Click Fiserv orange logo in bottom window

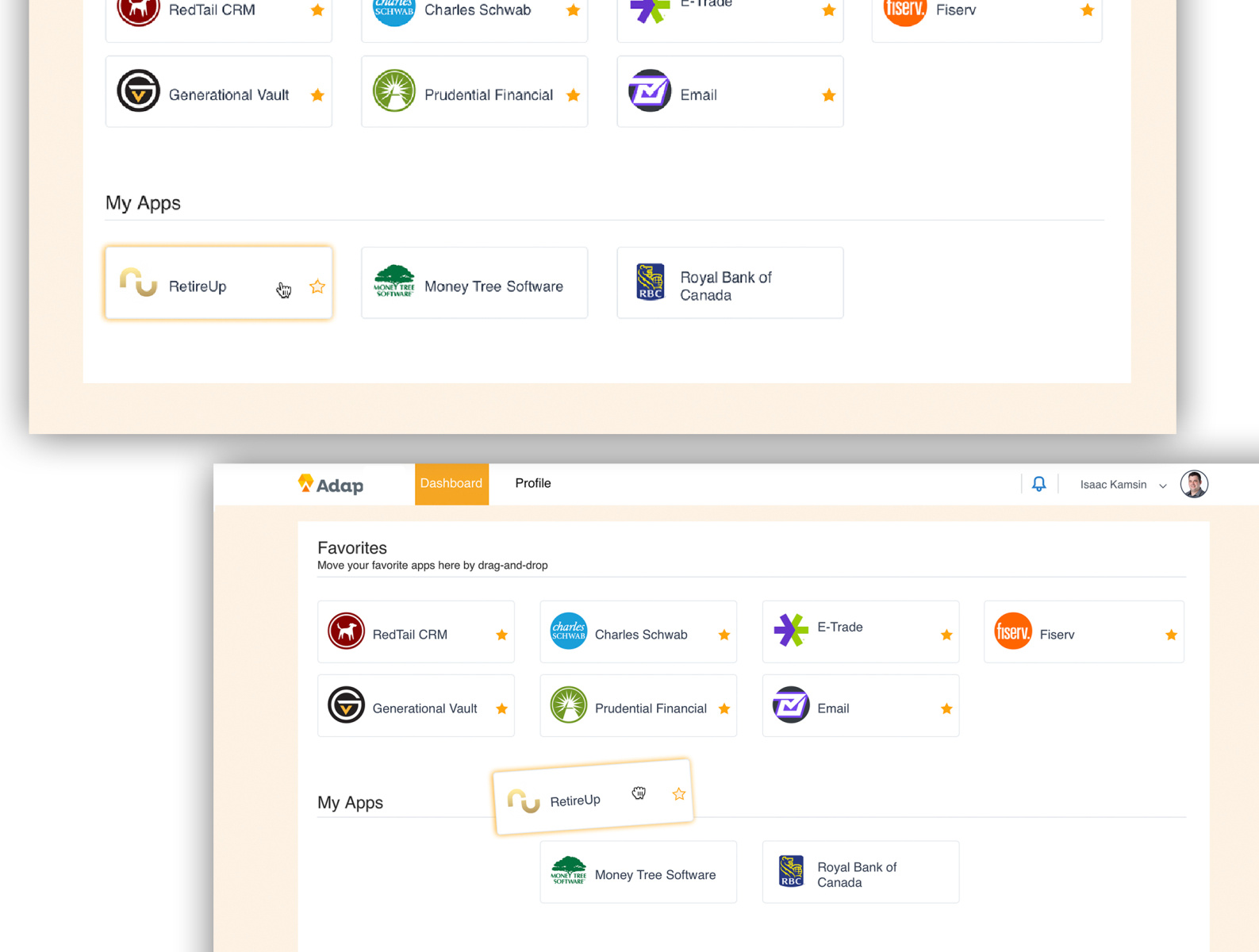(x=1013, y=631)
